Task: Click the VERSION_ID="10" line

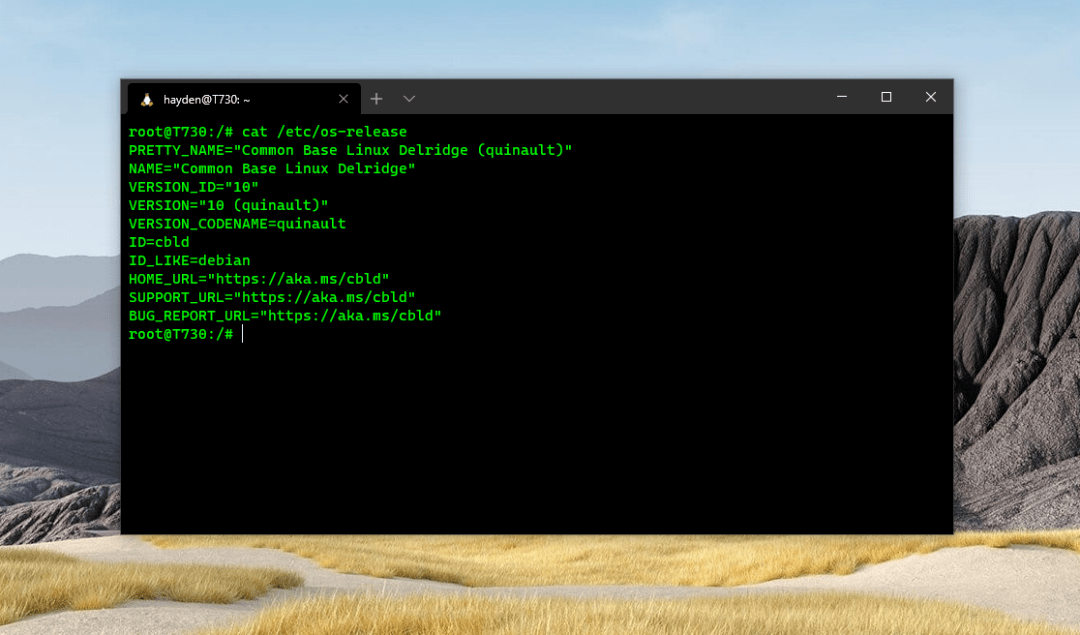Action: tap(194, 187)
